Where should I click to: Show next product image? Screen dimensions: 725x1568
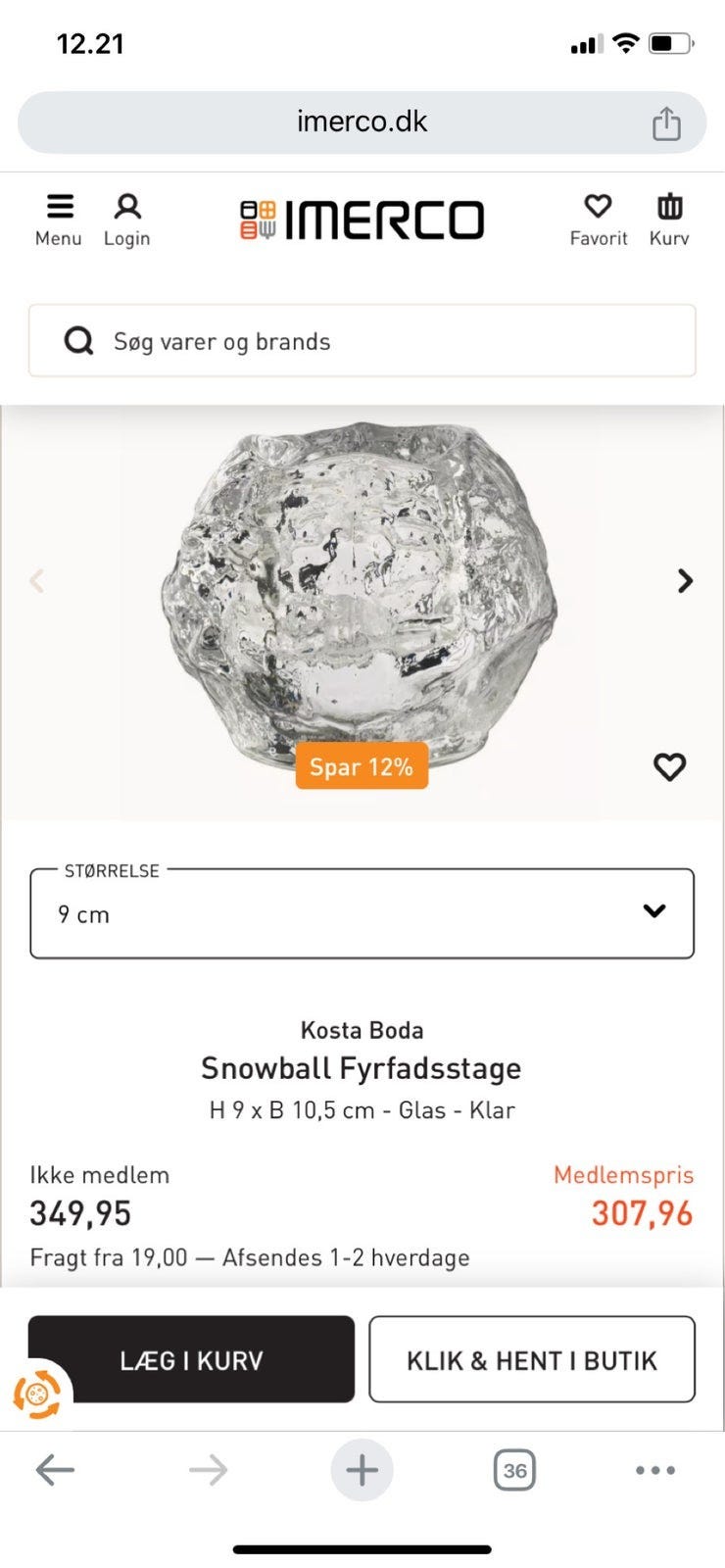685,581
